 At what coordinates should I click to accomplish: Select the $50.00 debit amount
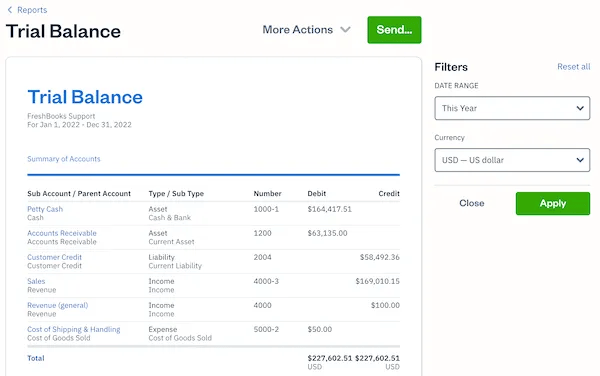pyautogui.click(x=320, y=329)
